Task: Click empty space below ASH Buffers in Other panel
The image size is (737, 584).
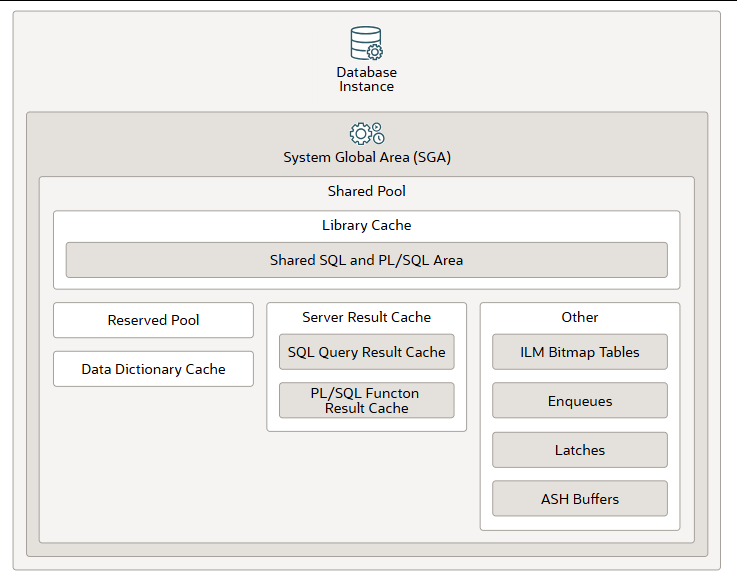Action: click(580, 523)
